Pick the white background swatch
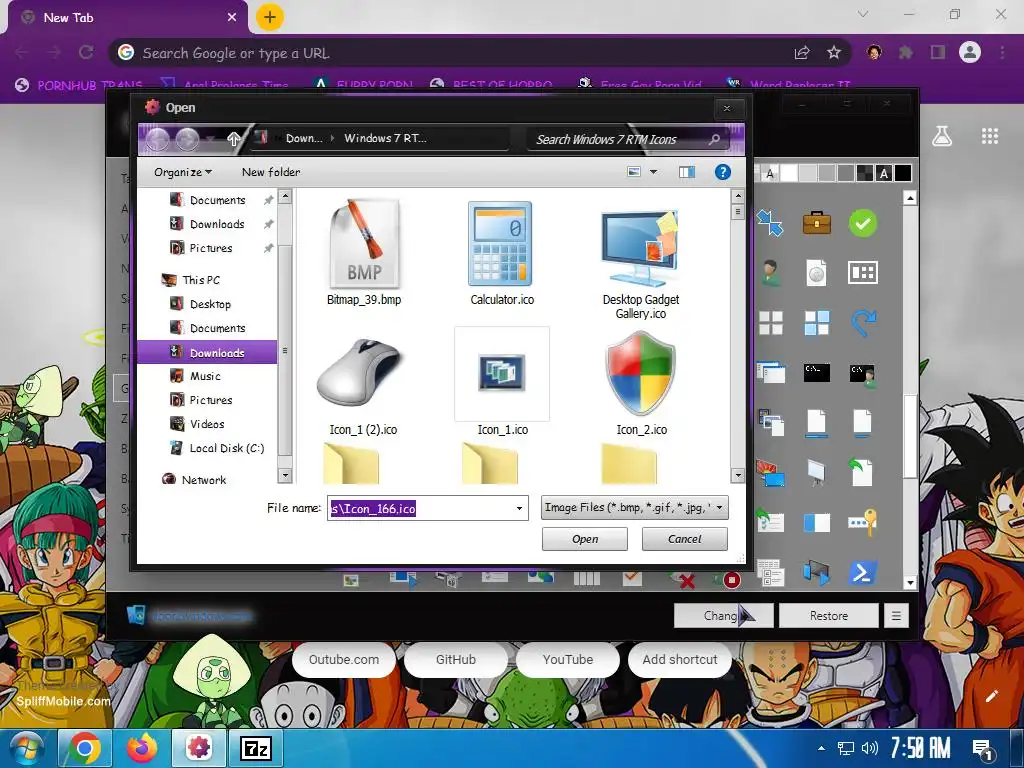 coord(789,173)
